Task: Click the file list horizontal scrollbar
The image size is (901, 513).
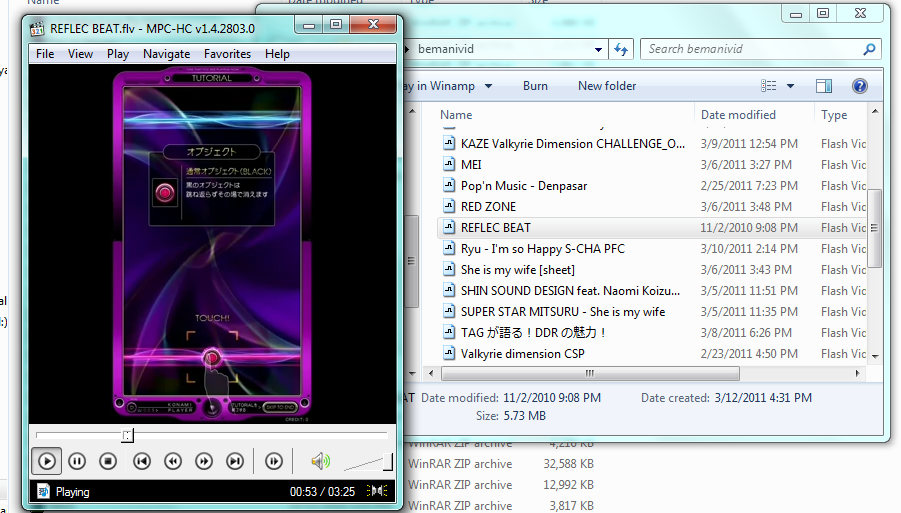Action: point(590,373)
